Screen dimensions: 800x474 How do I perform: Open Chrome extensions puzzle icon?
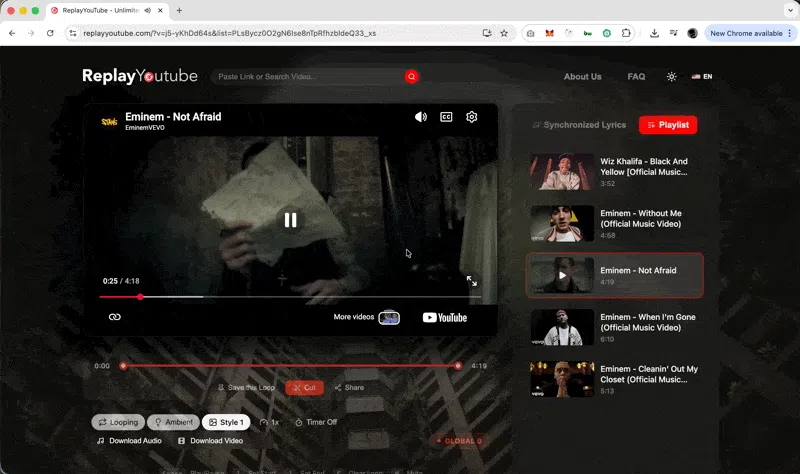(x=626, y=33)
